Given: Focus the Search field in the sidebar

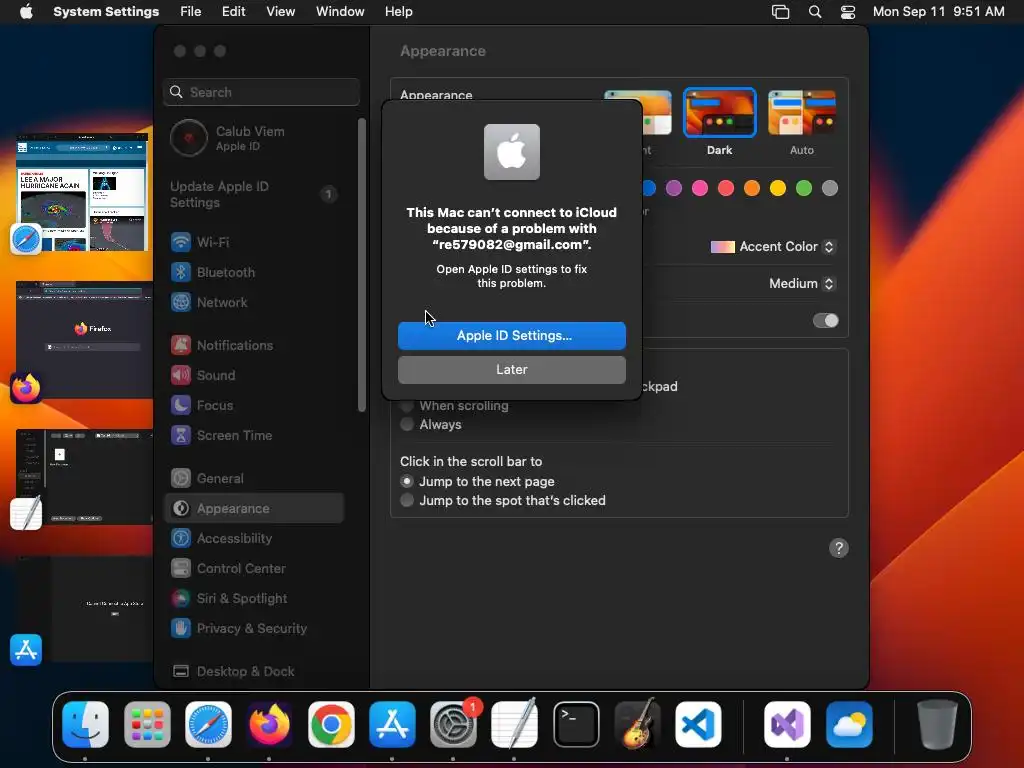Looking at the screenshot, I should click(261, 92).
